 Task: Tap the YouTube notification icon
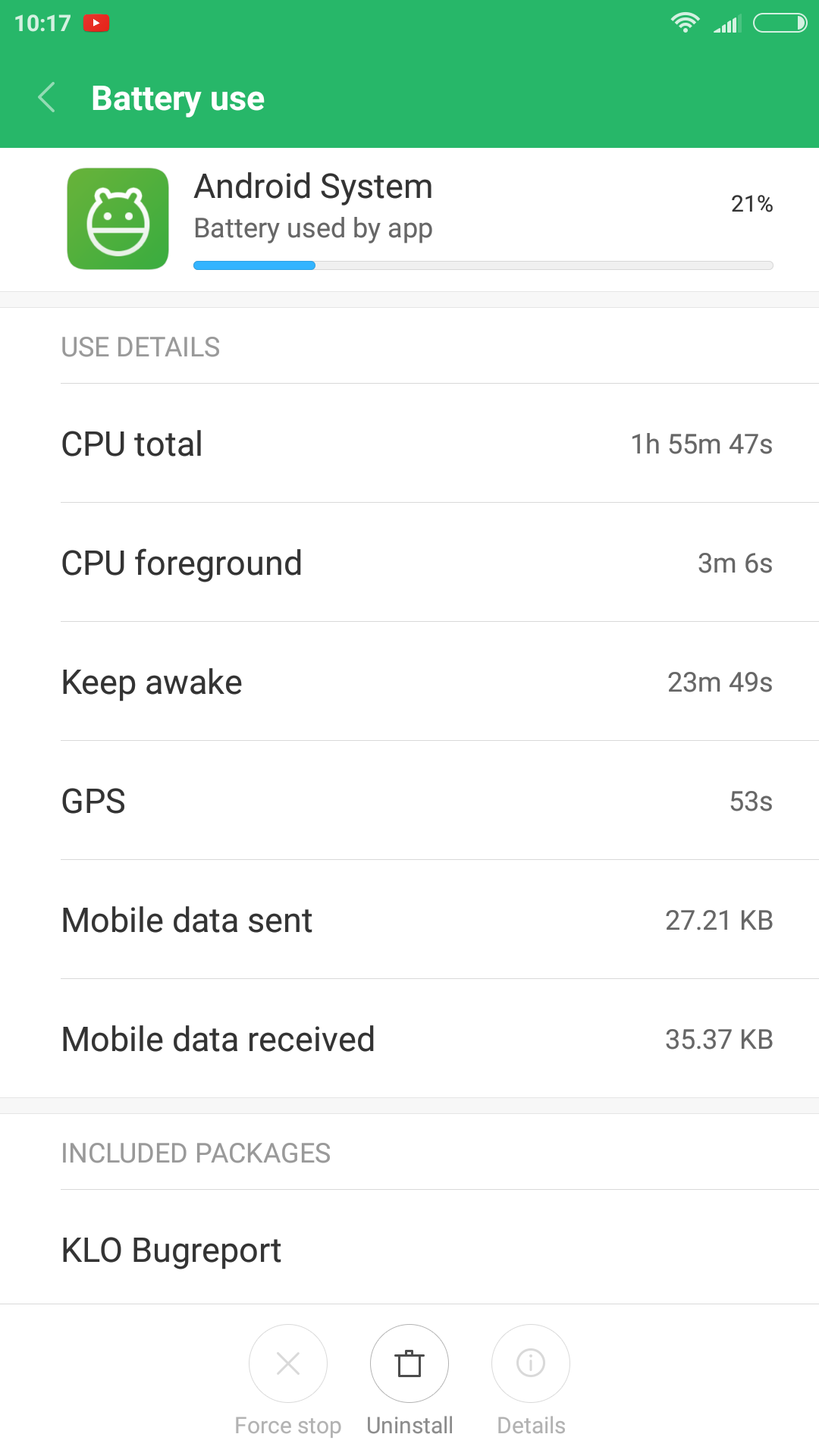(x=96, y=24)
